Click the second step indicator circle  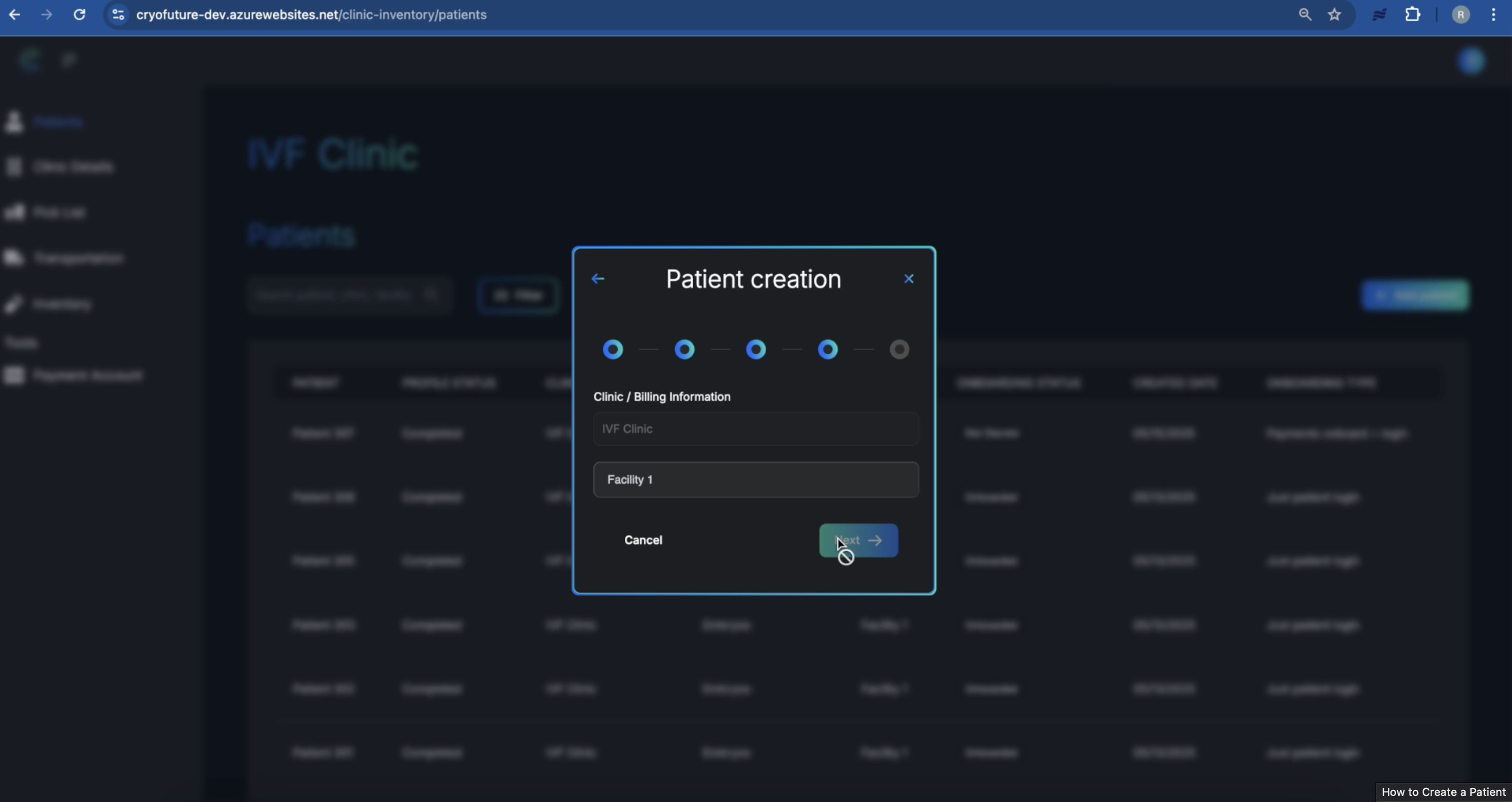[x=684, y=350]
